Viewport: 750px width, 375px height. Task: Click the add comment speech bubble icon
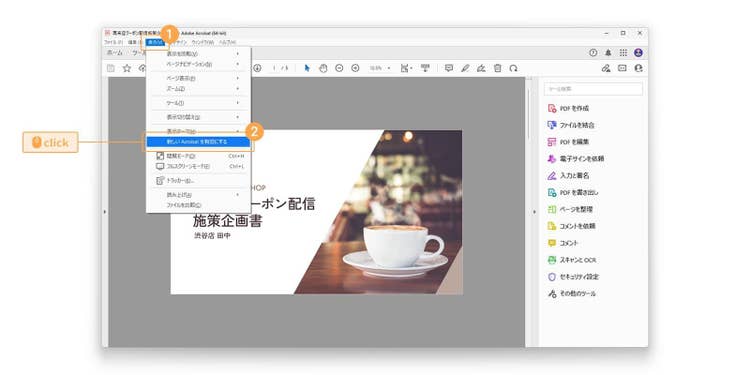coord(449,68)
